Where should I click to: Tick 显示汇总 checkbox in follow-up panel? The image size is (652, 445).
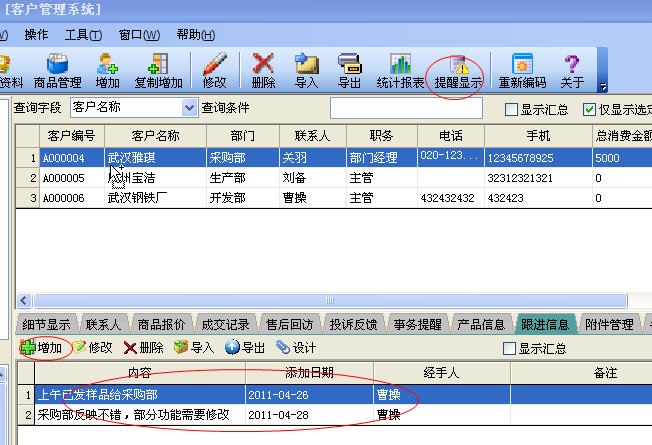pyautogui.click(x=509, y=349)
